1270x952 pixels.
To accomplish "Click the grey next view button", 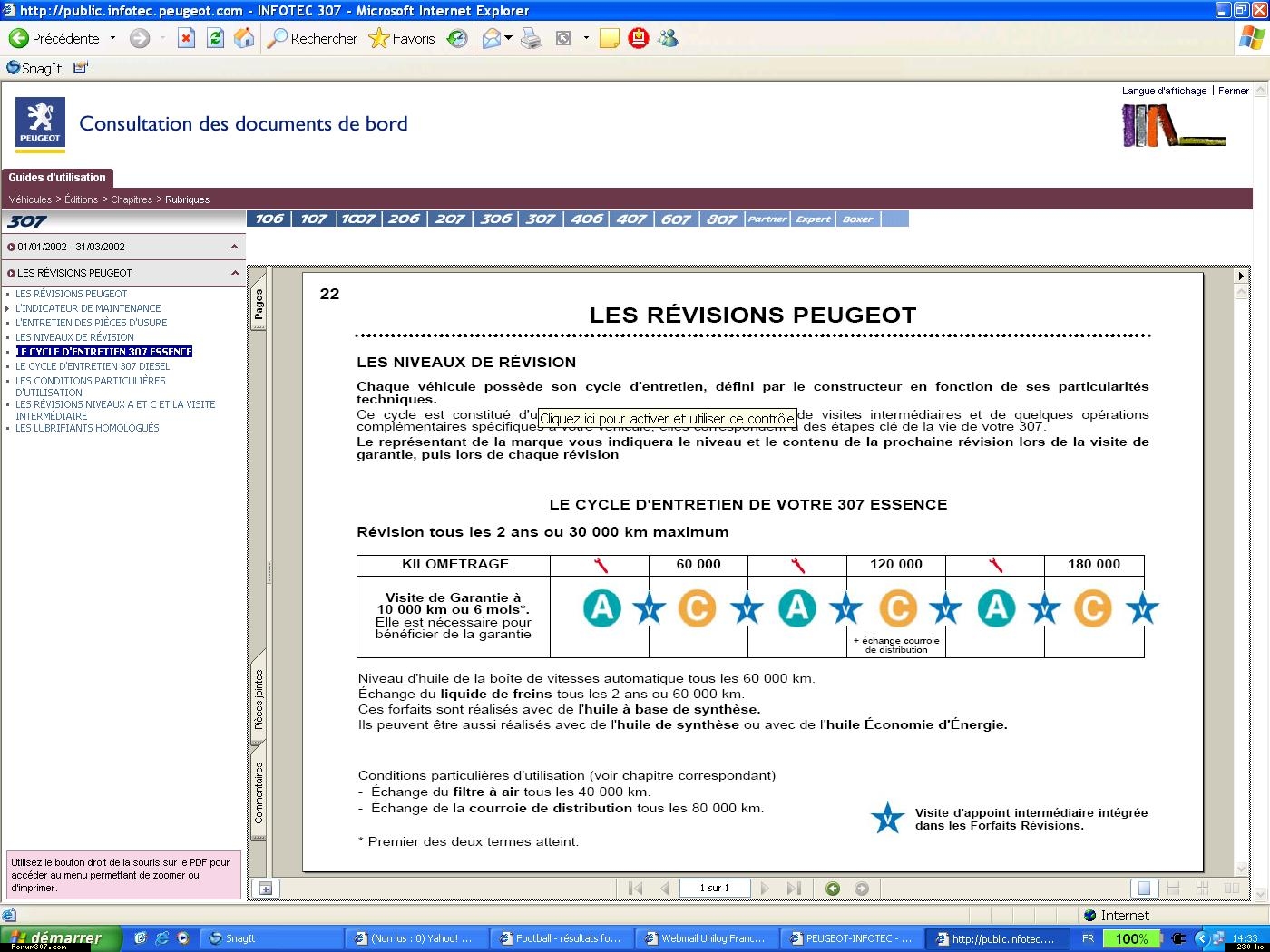I will [862, 889].
